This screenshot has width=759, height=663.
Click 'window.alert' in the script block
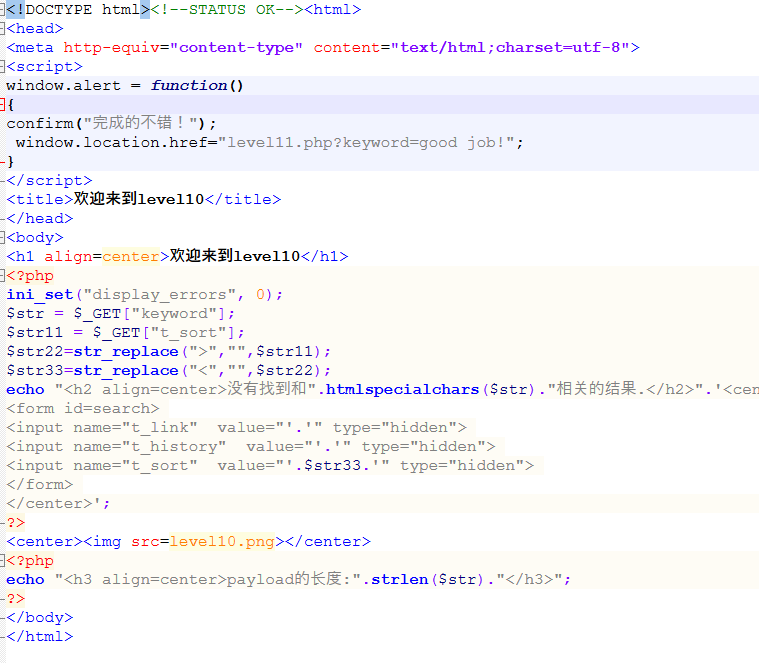[x=63, y=86]
